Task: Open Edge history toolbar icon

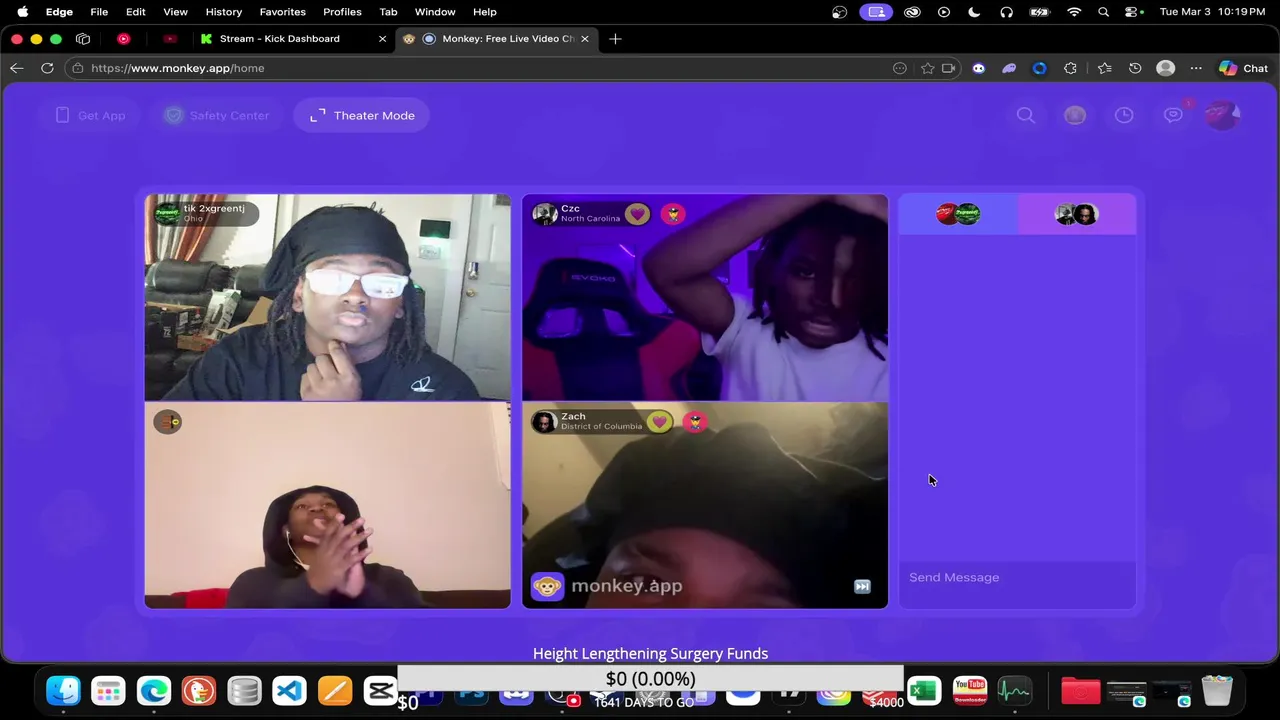Action: point(1135,68)
